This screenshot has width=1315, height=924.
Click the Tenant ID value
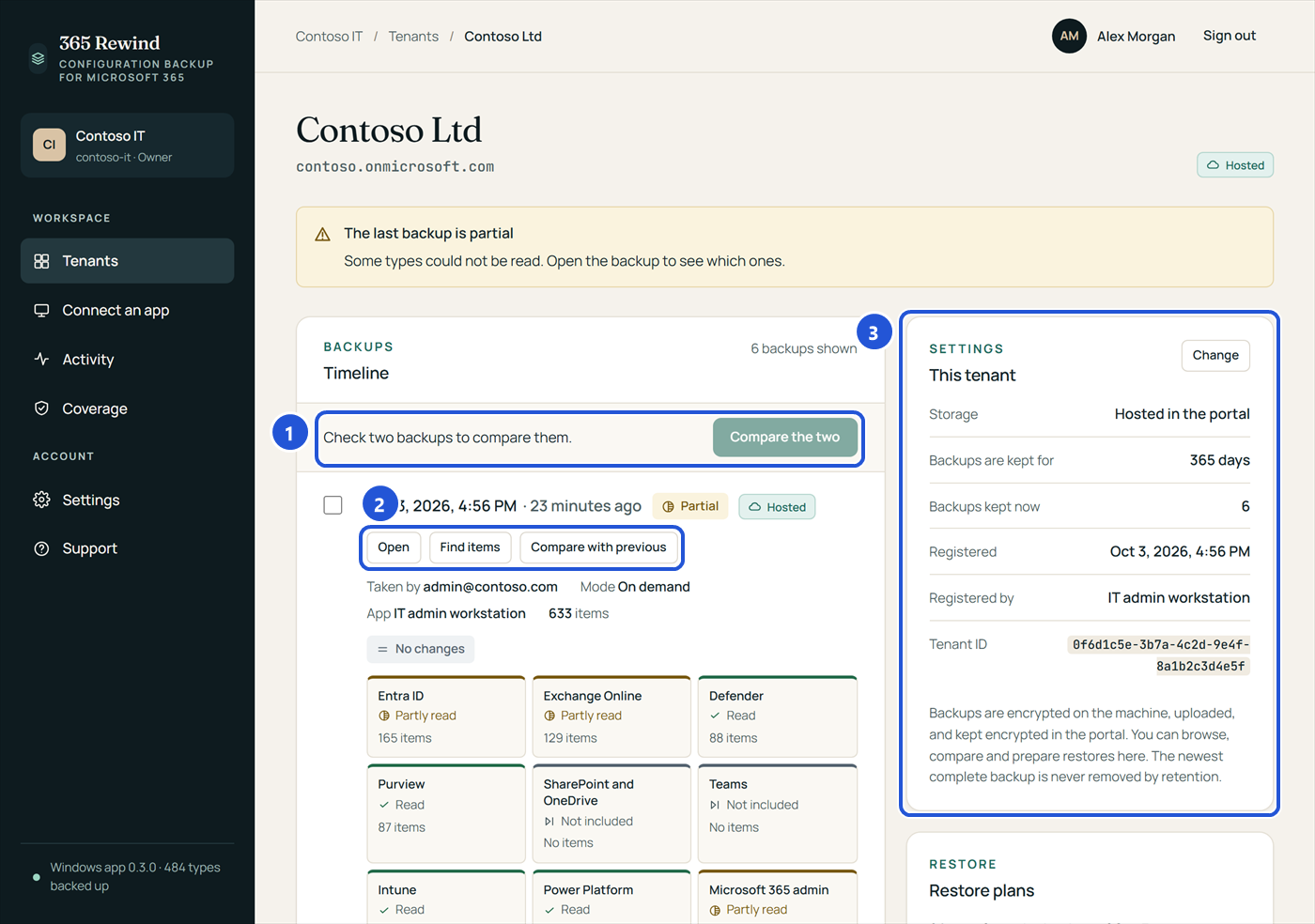[1161, 655]
